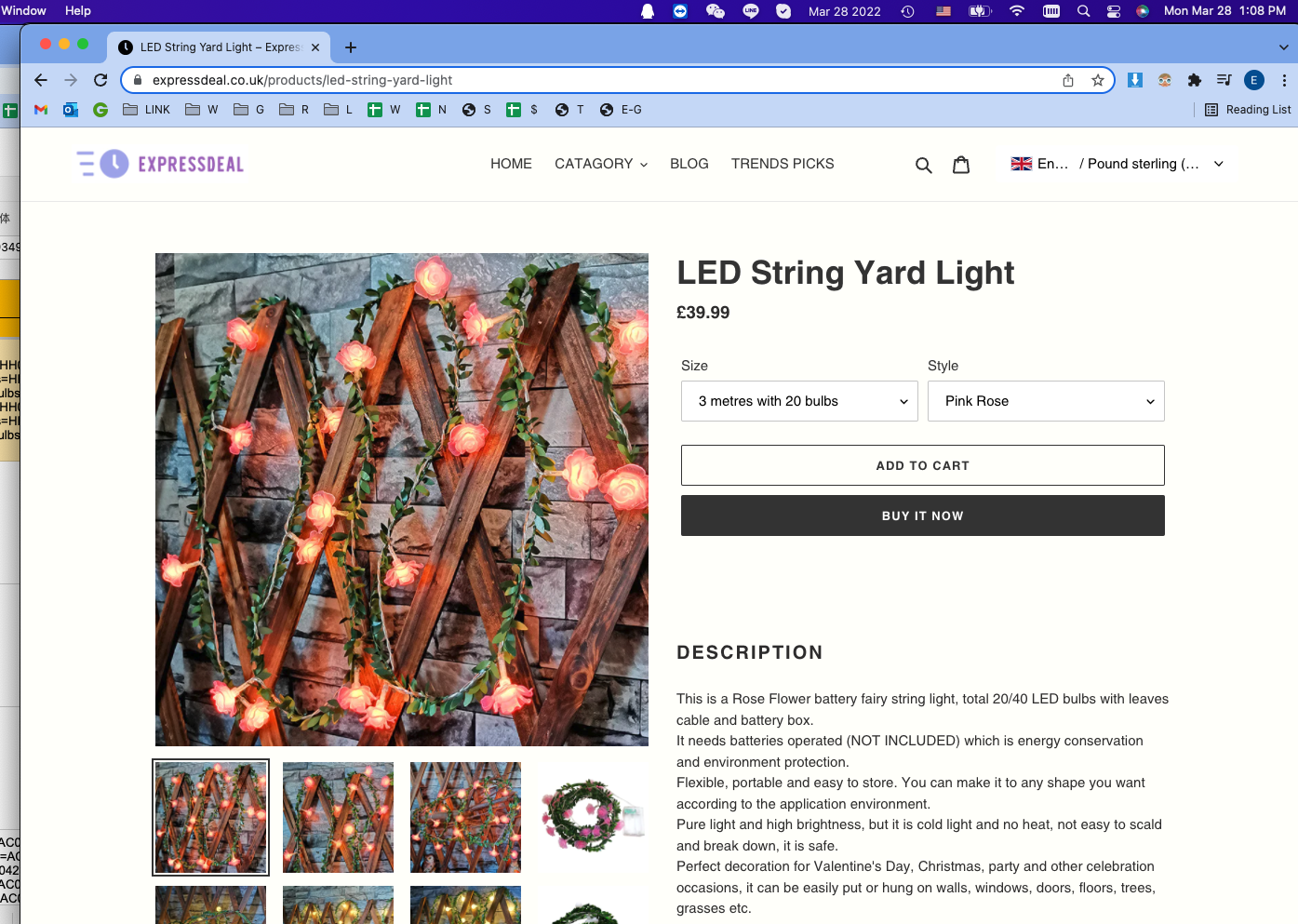This screenshot has width=1298, height=924.
Task: Select the rose wreath thumbnail on white
Action: click(593, 818)
